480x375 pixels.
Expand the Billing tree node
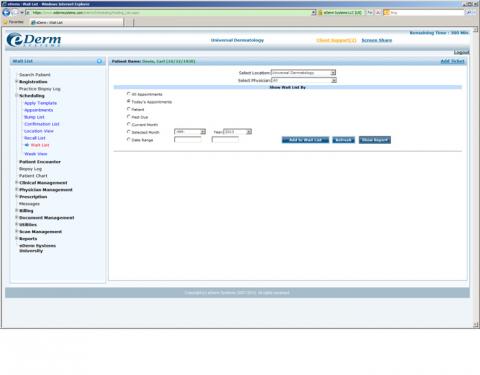pos(17,210)
